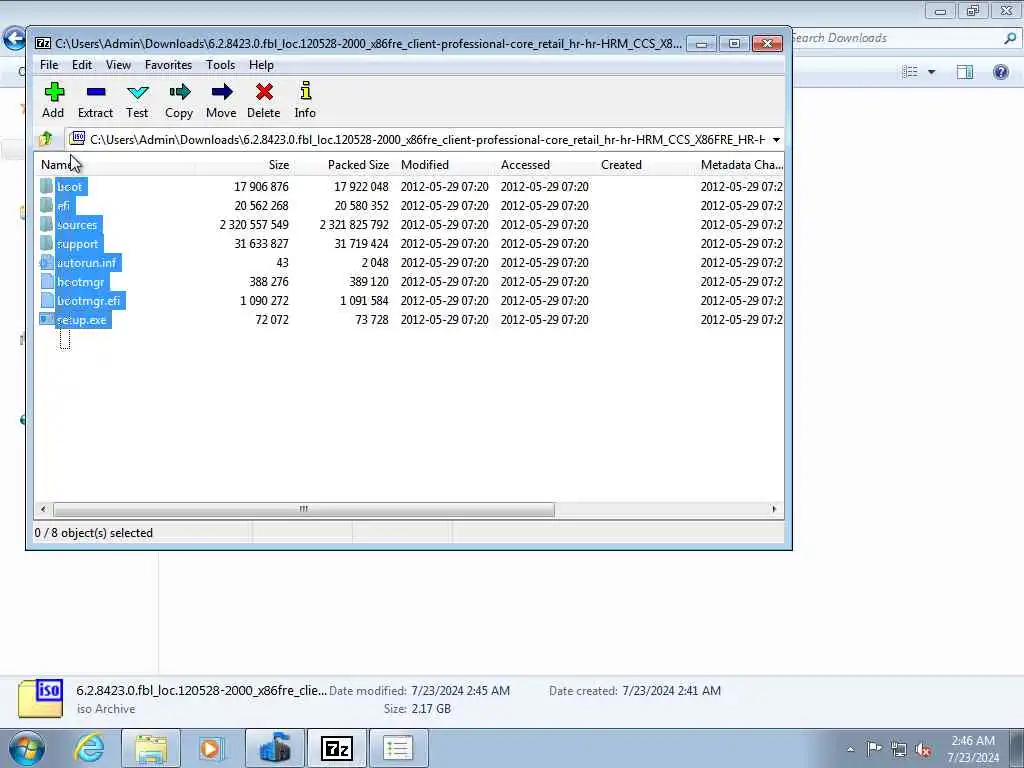Open Explorer view options dropdown arrow
The image size is (1024, 768).
931,72
